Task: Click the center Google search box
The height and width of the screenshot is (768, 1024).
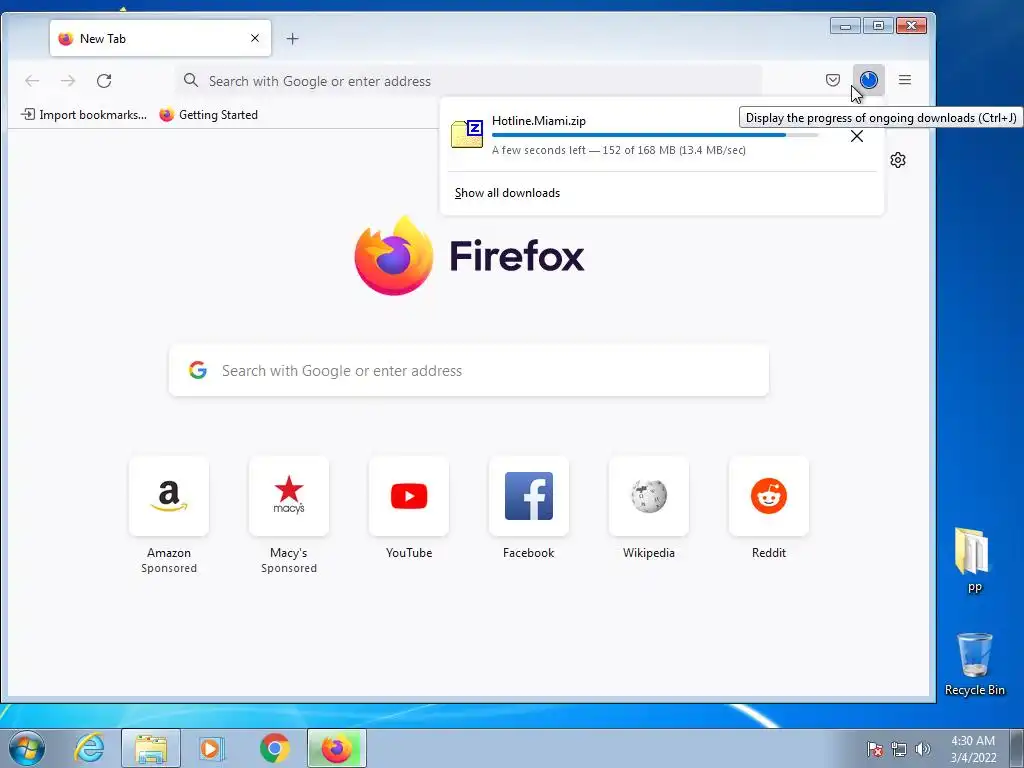Action: 468,370
